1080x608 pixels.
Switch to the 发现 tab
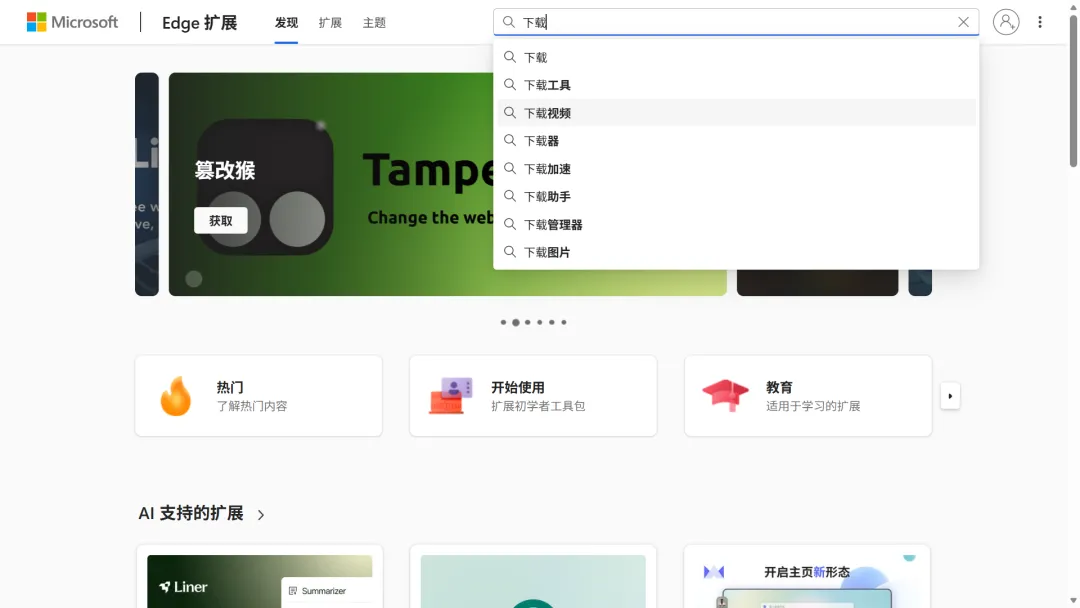pyautogui.click(x=287, y=23)
